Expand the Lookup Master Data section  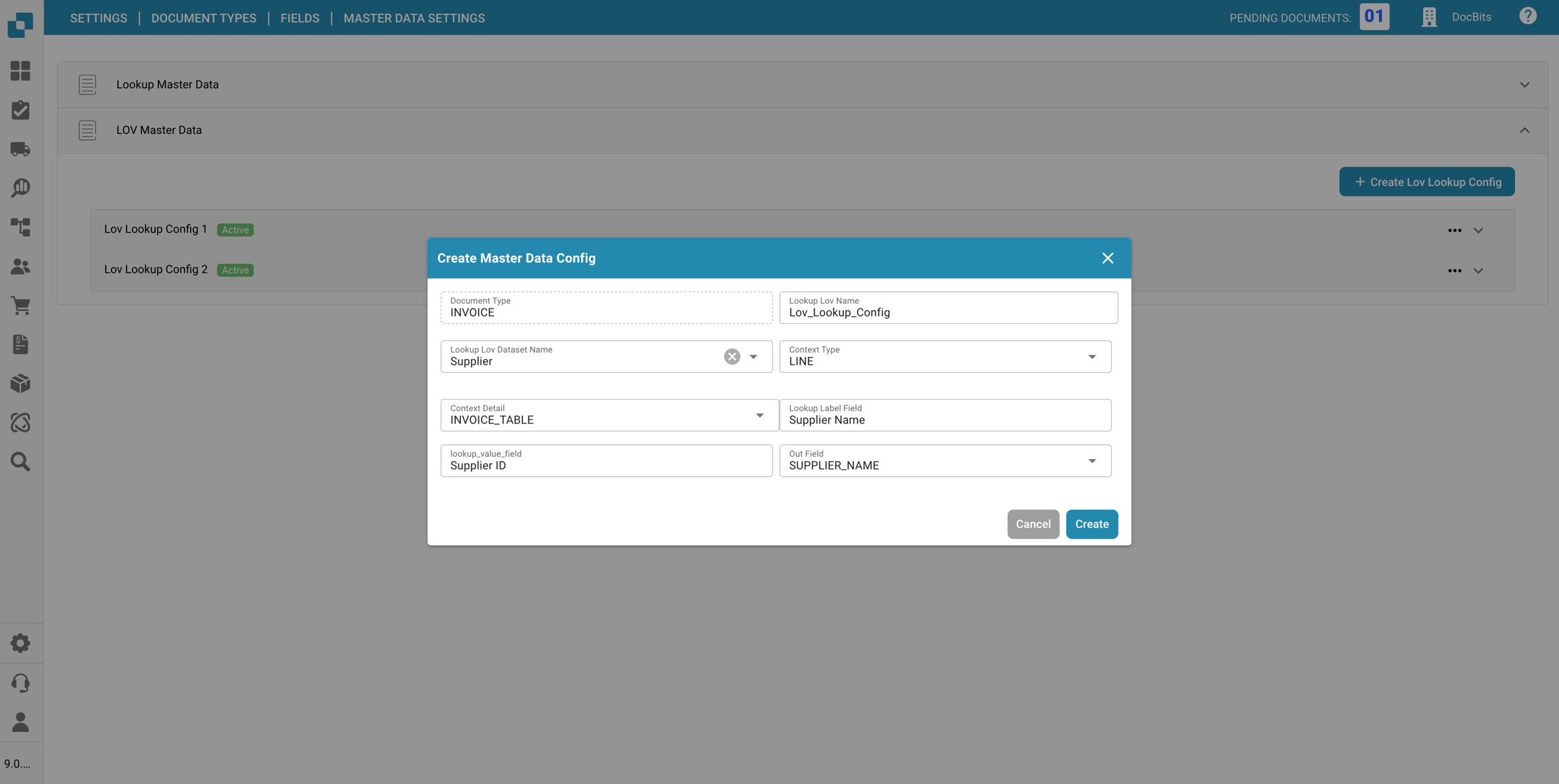pos(1524,85)
